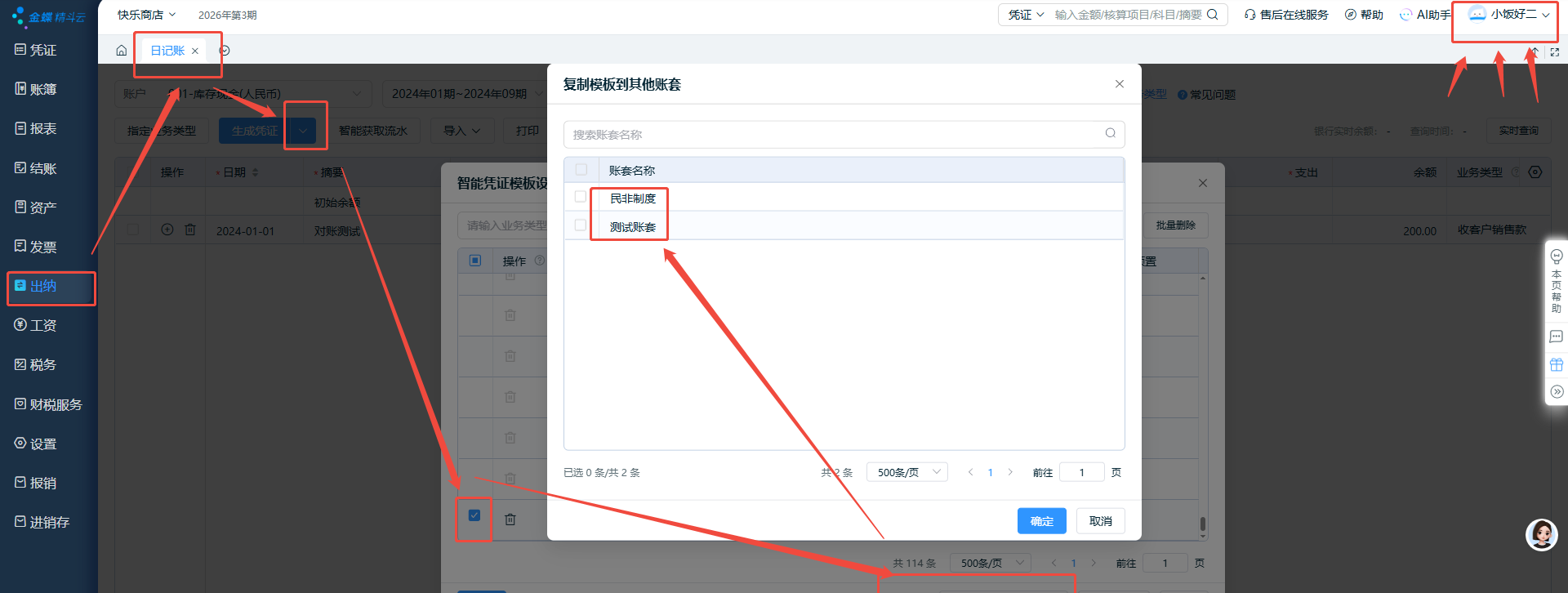
Task: Click the 生成凭证 button
Action: [x=255, y=131]
